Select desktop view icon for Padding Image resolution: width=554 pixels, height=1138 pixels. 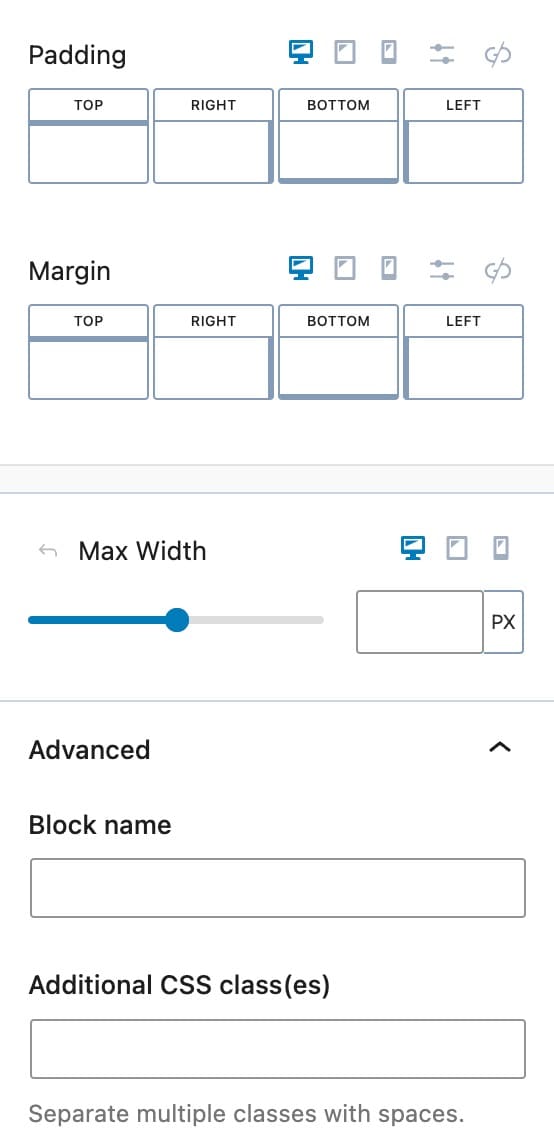(x=301, y=53)
